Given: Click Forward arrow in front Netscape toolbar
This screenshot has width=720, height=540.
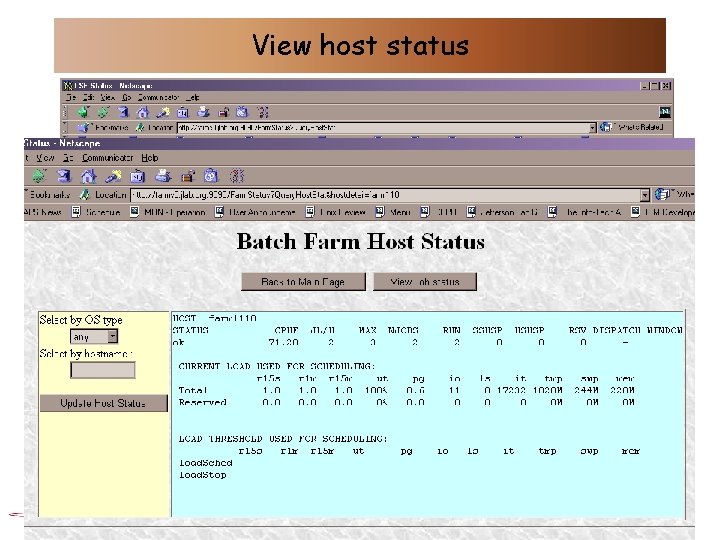Looking at the screenshot, I should [39, 176].
